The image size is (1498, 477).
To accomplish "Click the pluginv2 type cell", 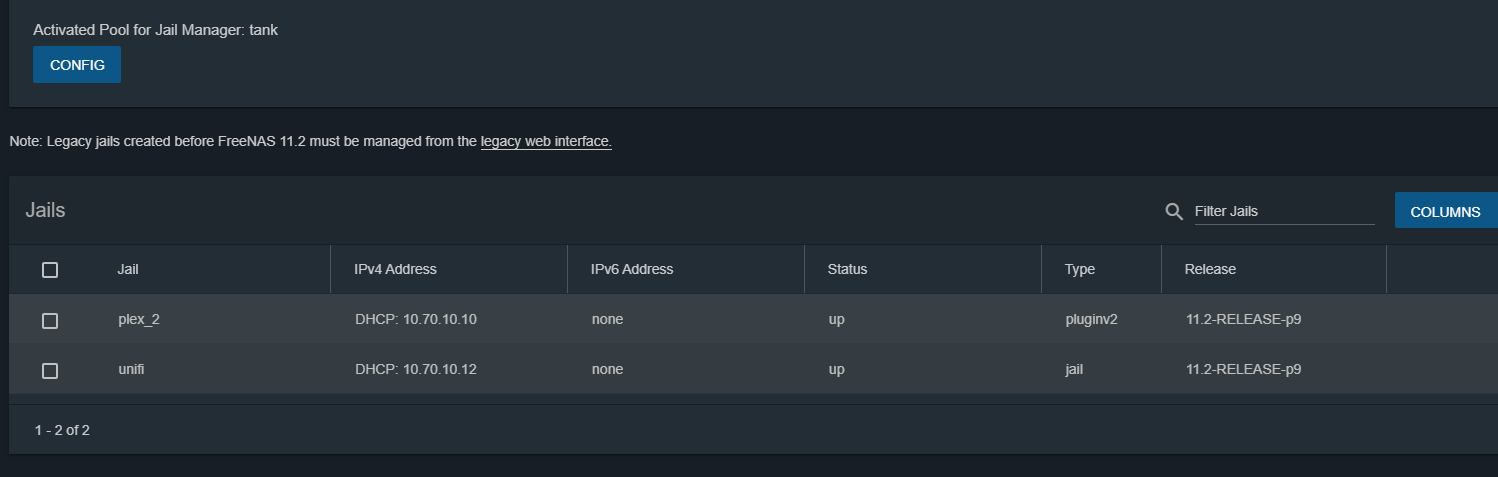I will point(1091,320).
